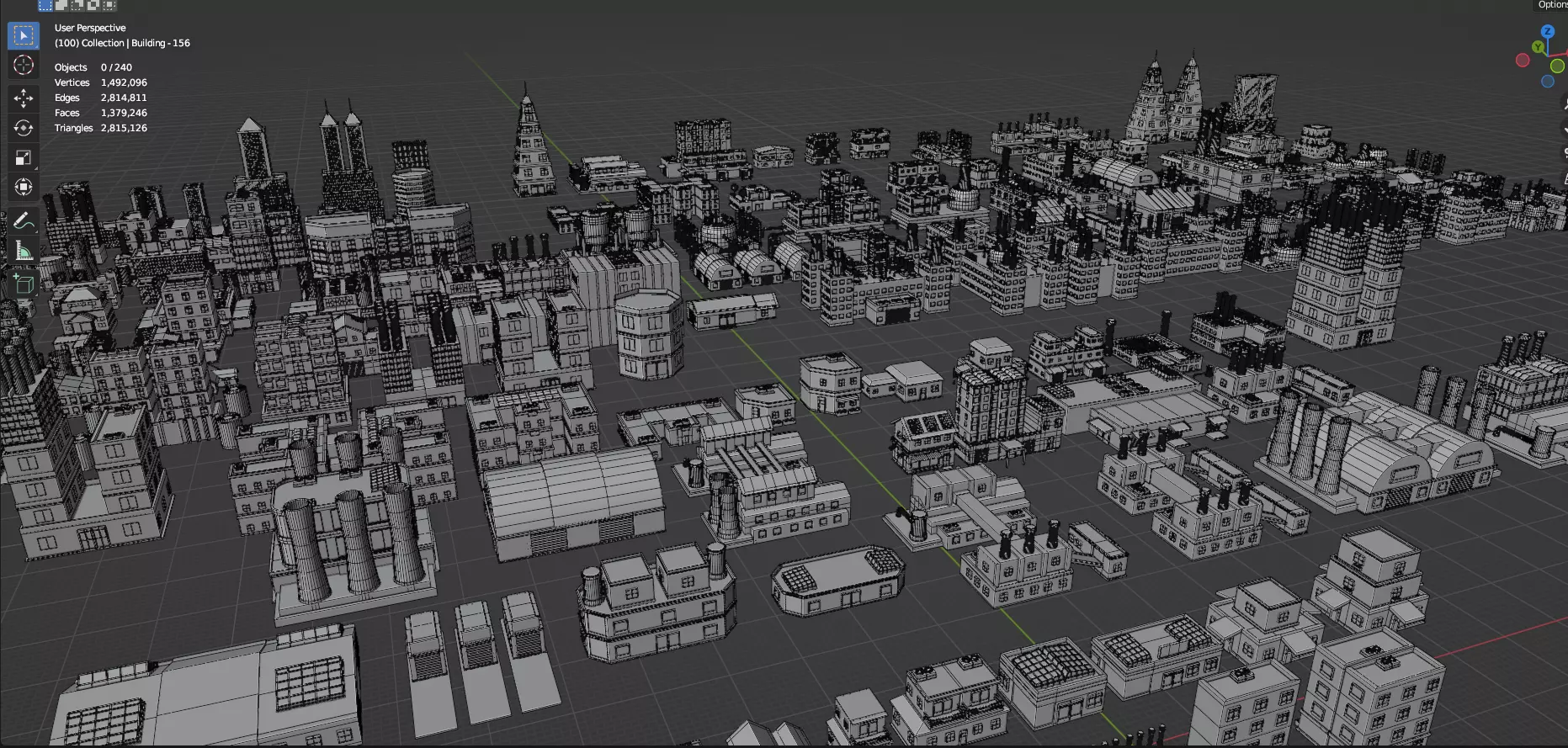Image resolution: width=1568 pixels, height=748 pixels.
Task: Click the Set New Selection mode icon
Action: click(x=45, y=5)
